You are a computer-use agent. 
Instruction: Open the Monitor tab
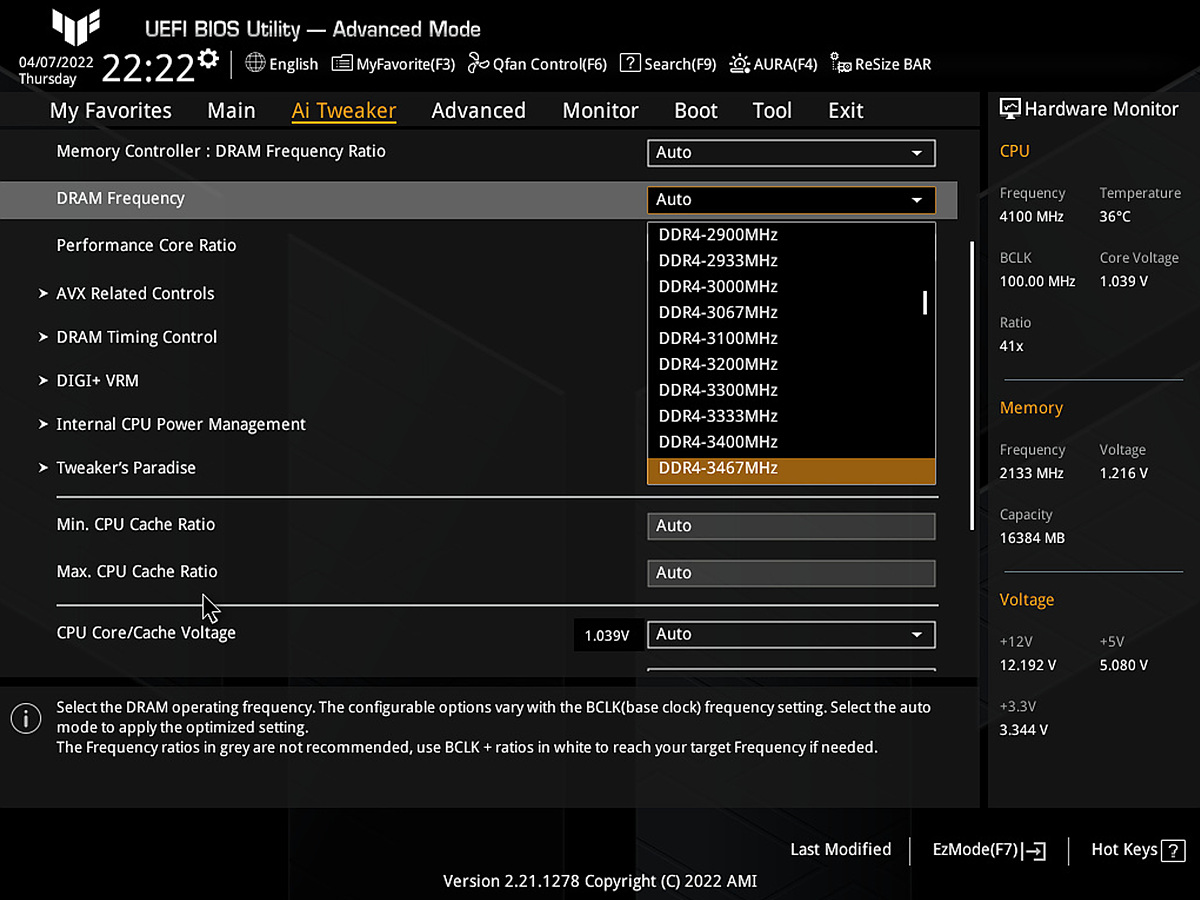click(600, 111)
